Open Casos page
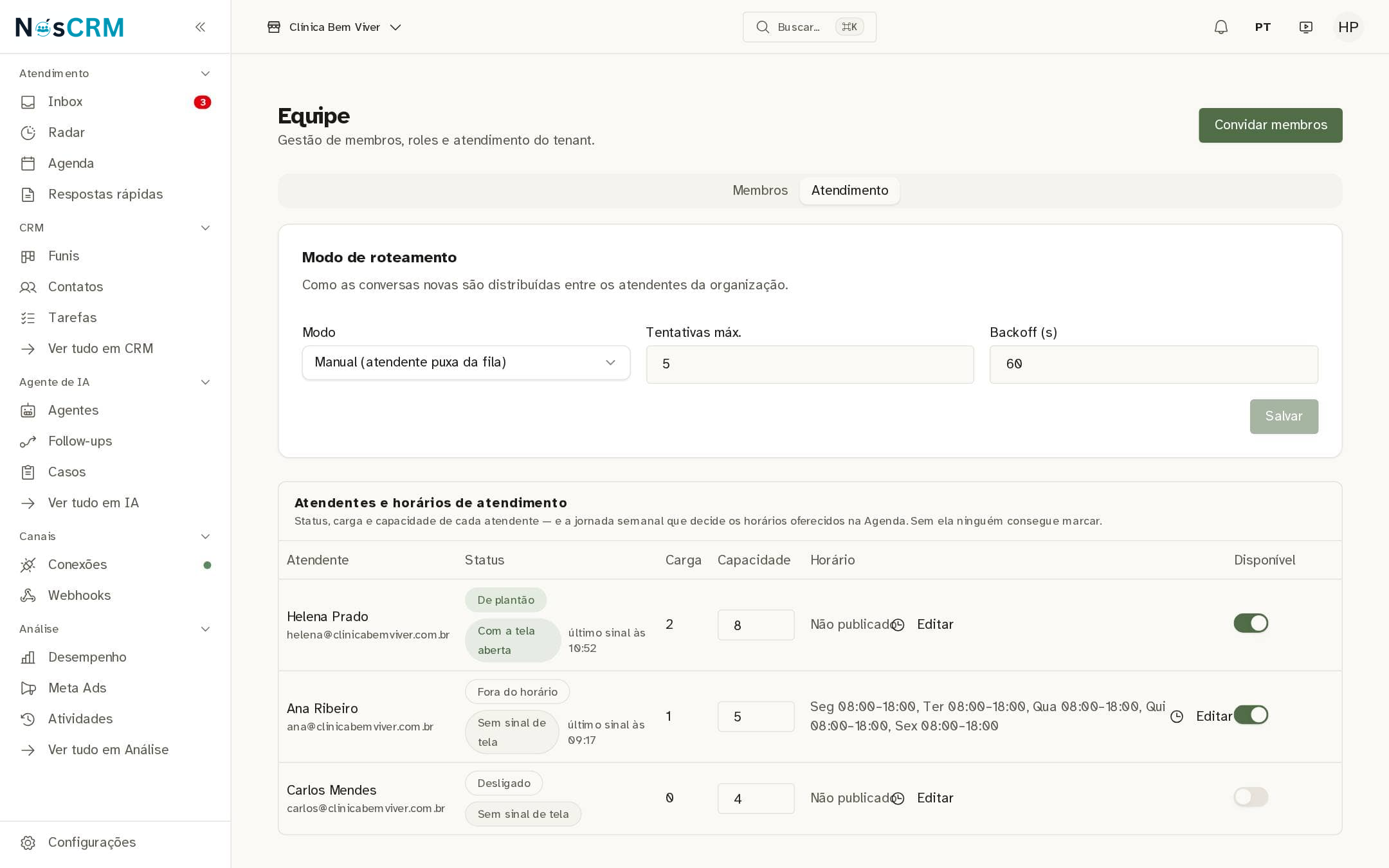1389x868 pixels. coord(115,472)
